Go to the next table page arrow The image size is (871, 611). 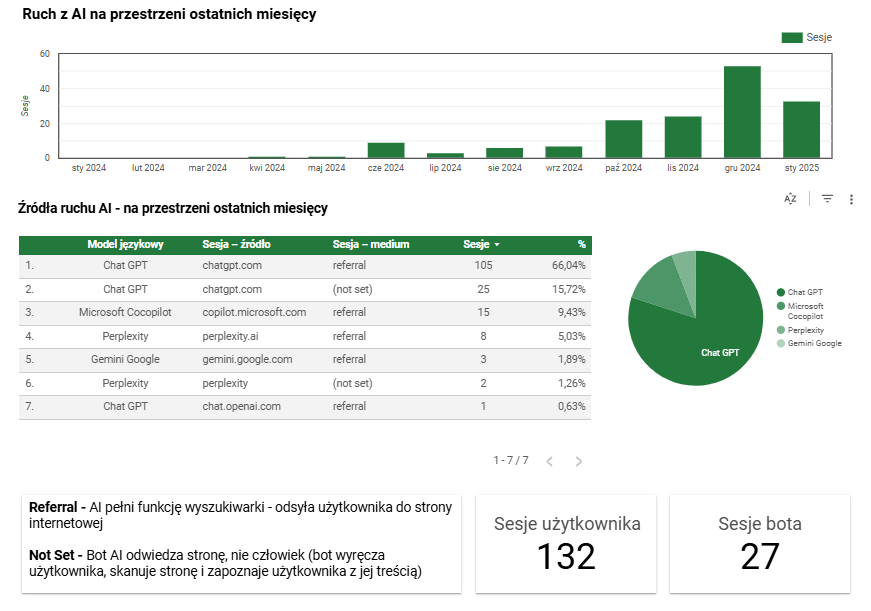click(x=578, y=461)
